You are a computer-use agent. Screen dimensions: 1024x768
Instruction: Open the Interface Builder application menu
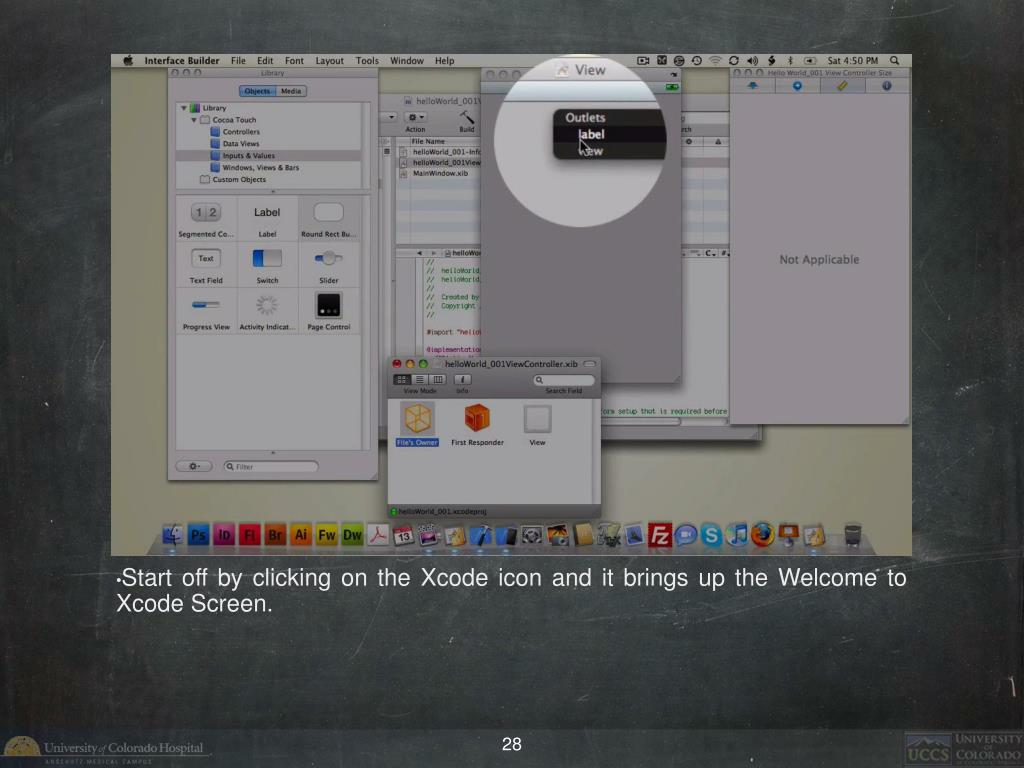(182, 61)
